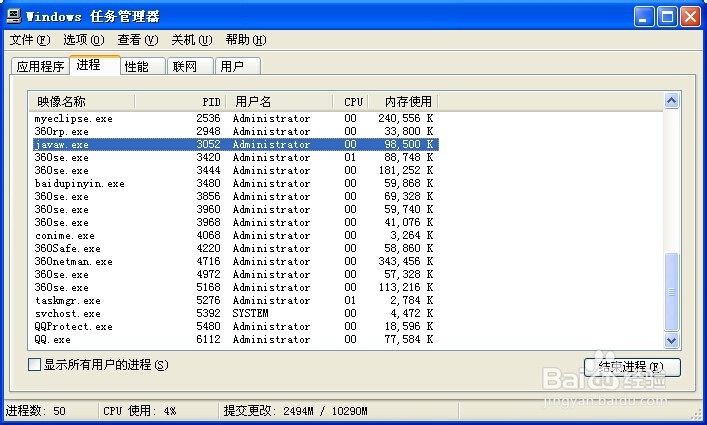Click the process list scrollbar thumb
The image size is (707, 425).
[x=671, y=292]
